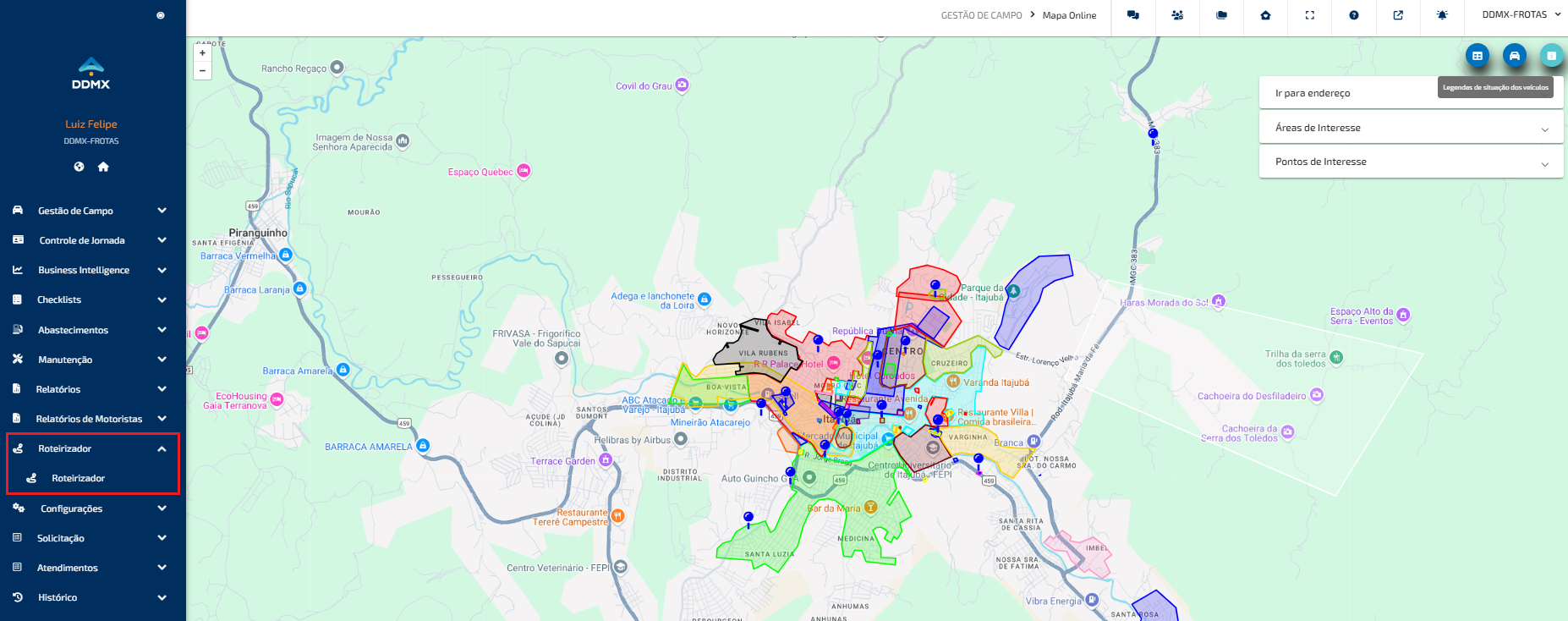Click the top bar house icon

(x=1265, y=15)
